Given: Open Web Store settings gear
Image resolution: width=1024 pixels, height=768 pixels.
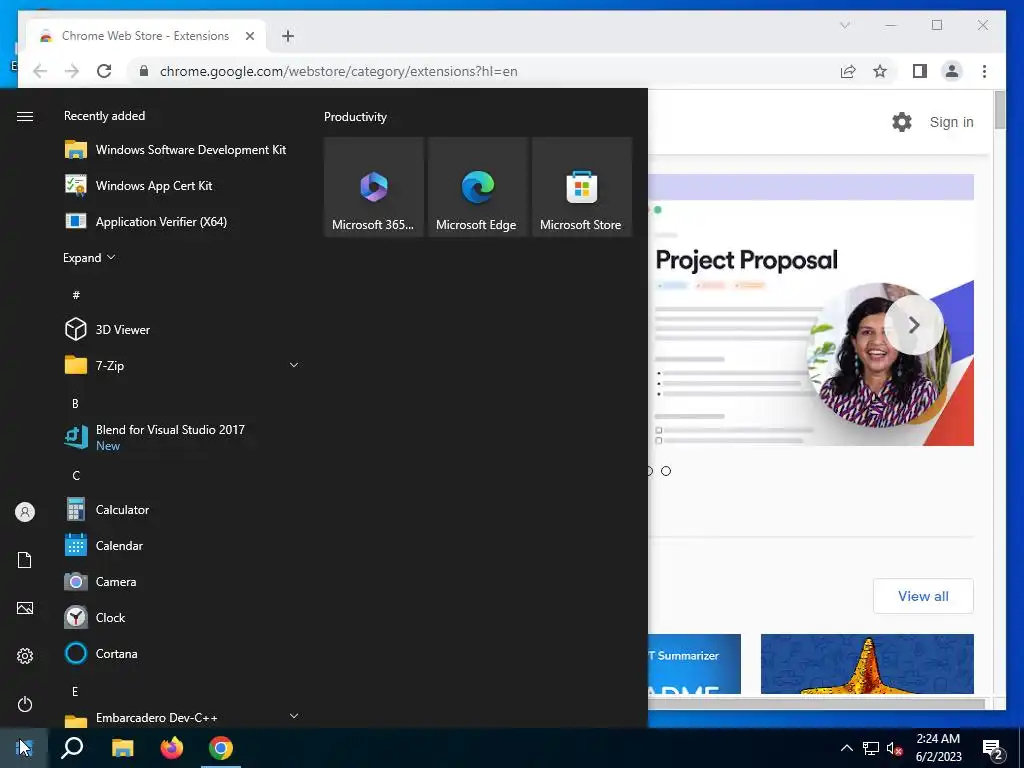Looking at the screenshot, I should 902,122.
